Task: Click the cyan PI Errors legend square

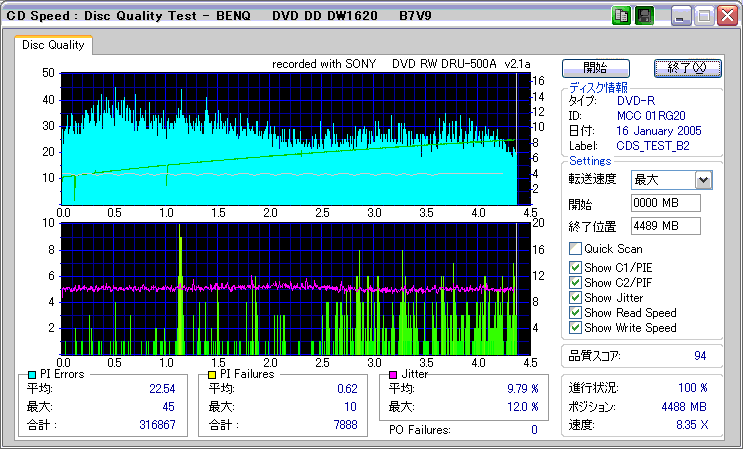Action: [33, 374]
